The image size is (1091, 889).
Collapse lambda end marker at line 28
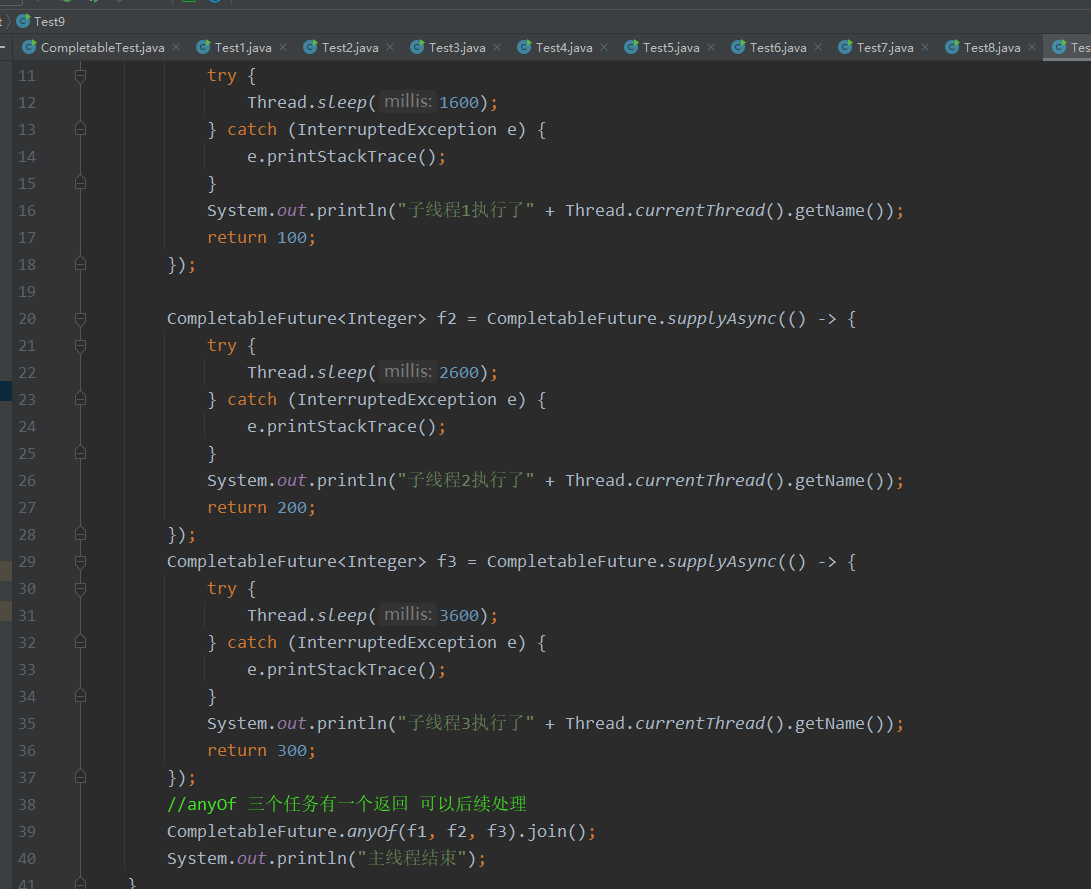[81, 534]
